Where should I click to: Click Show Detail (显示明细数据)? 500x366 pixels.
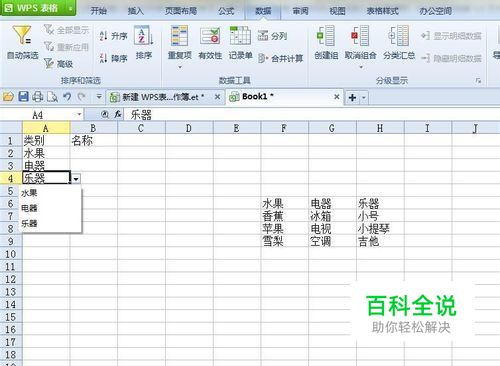[451, 36]
